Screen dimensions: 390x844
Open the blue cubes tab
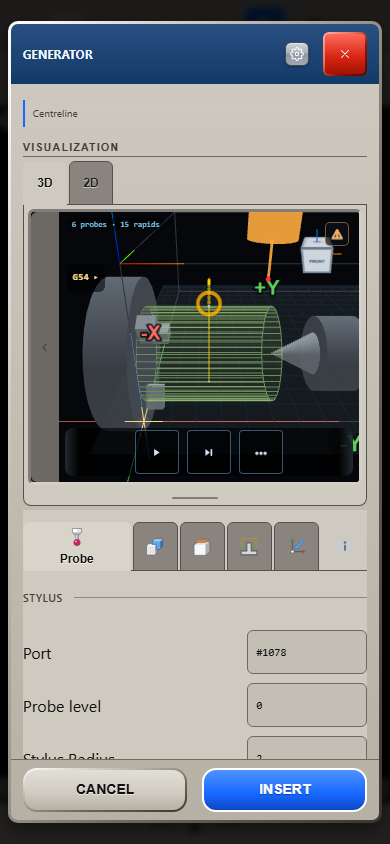pyautogui.click(x=155, y=546)
